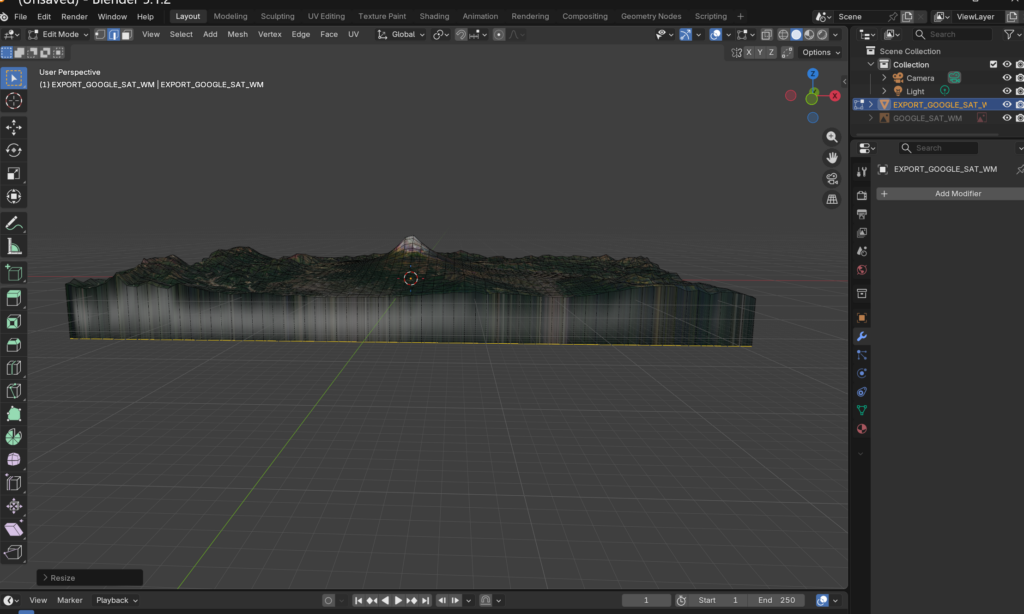The height and width of the screenshot is (614, 1024).
Task: Open the Options button in viewport header
Action: coord(821,52)
